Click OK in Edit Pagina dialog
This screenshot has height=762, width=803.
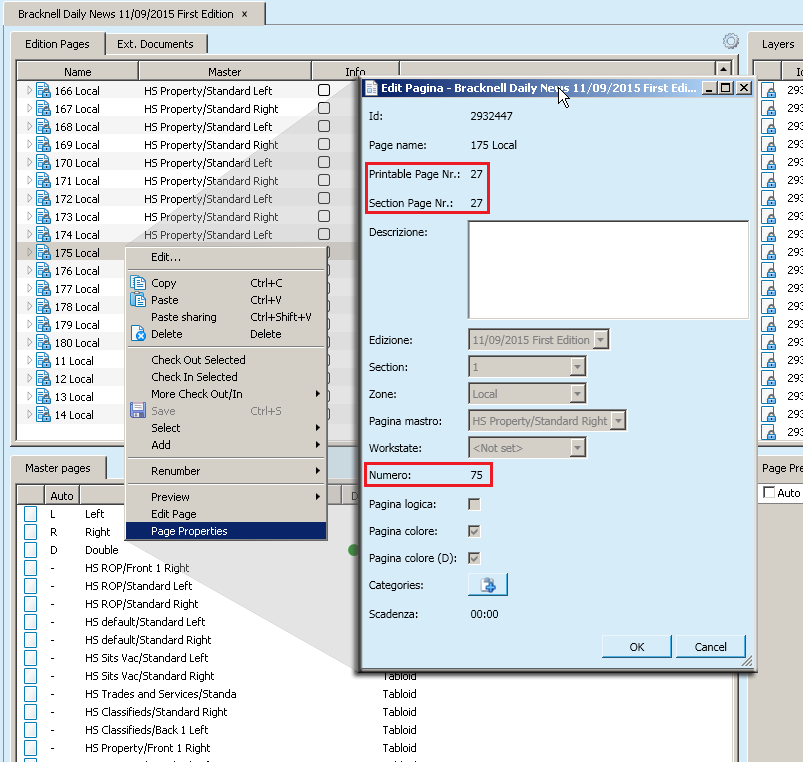[x=637, y=647]
